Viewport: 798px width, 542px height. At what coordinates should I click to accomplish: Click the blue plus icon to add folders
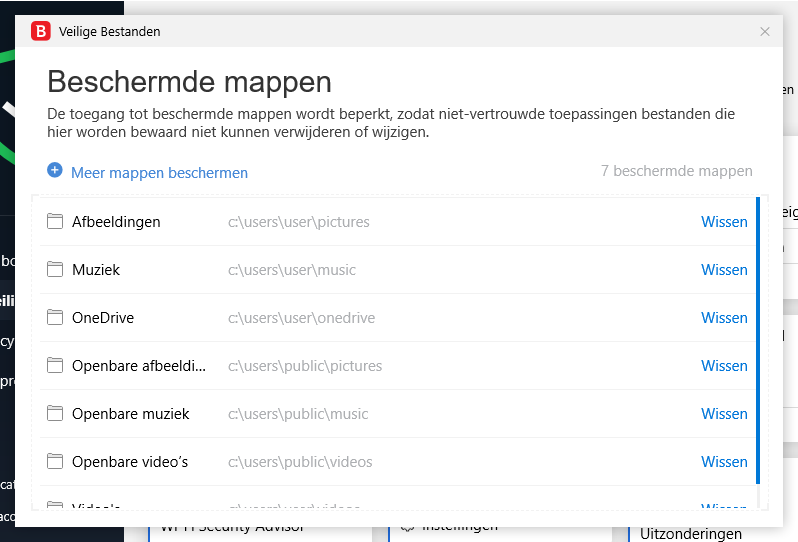click(x=55, y=171)
